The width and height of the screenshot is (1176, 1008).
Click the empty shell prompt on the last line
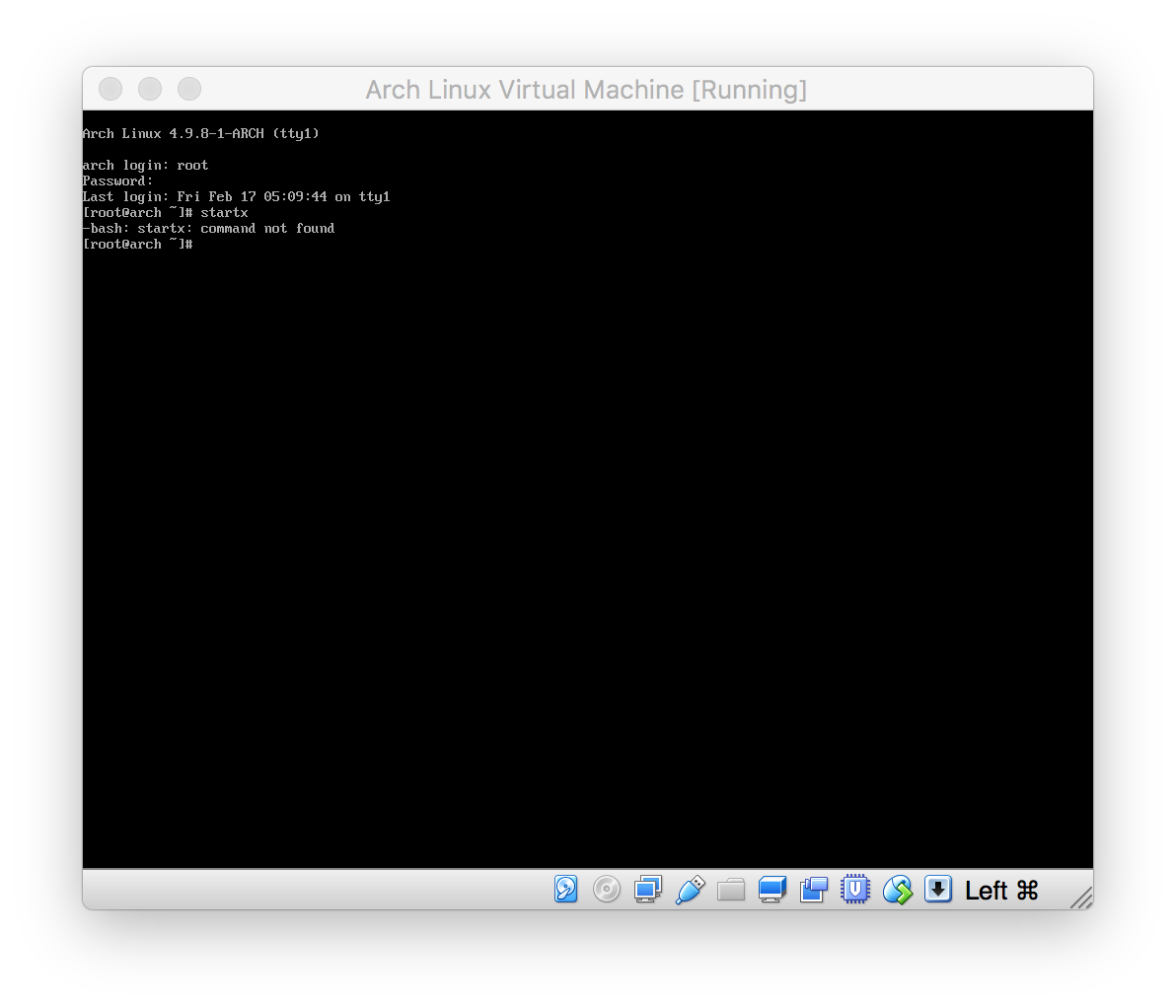coord(138,245)
